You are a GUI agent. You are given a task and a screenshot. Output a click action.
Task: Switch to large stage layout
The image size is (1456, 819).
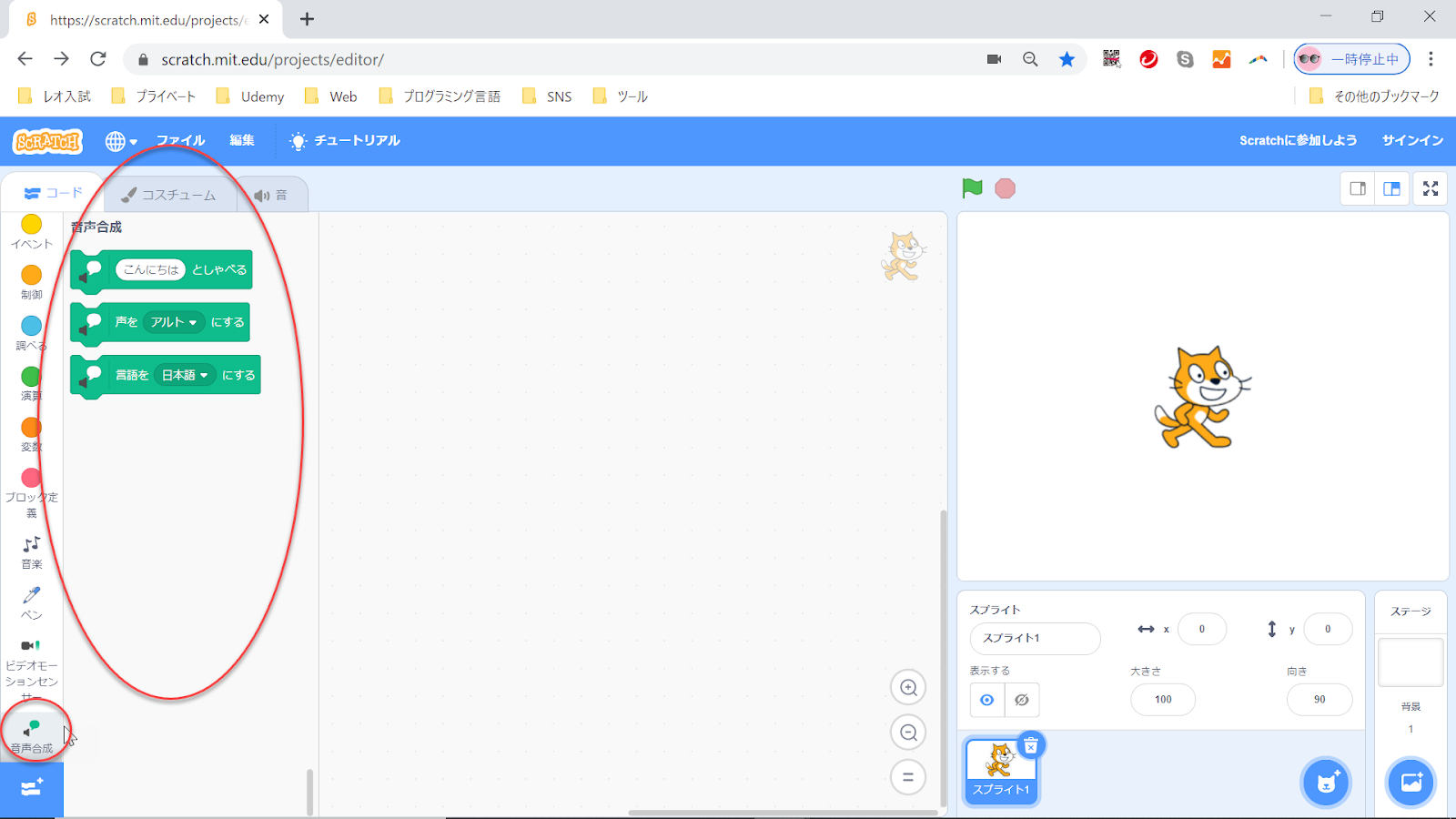[1391, 189]
